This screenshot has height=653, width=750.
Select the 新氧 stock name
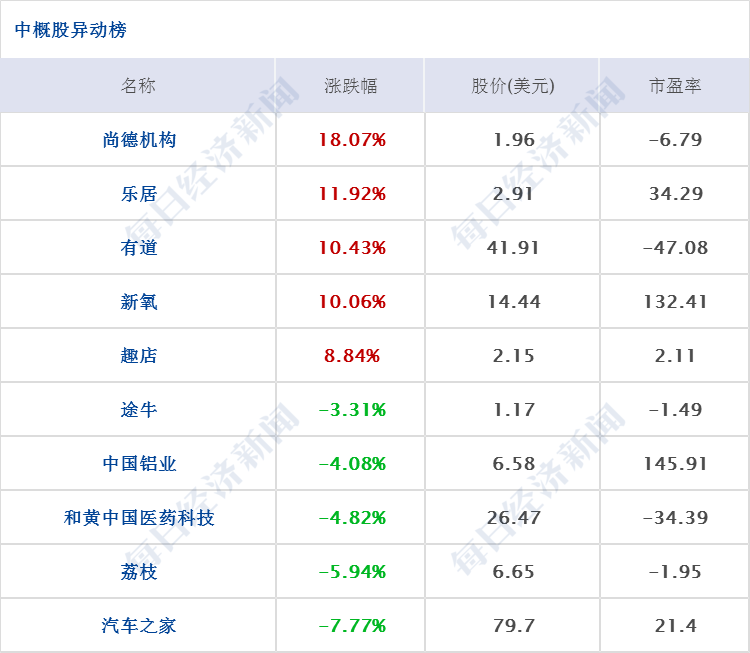139,302
